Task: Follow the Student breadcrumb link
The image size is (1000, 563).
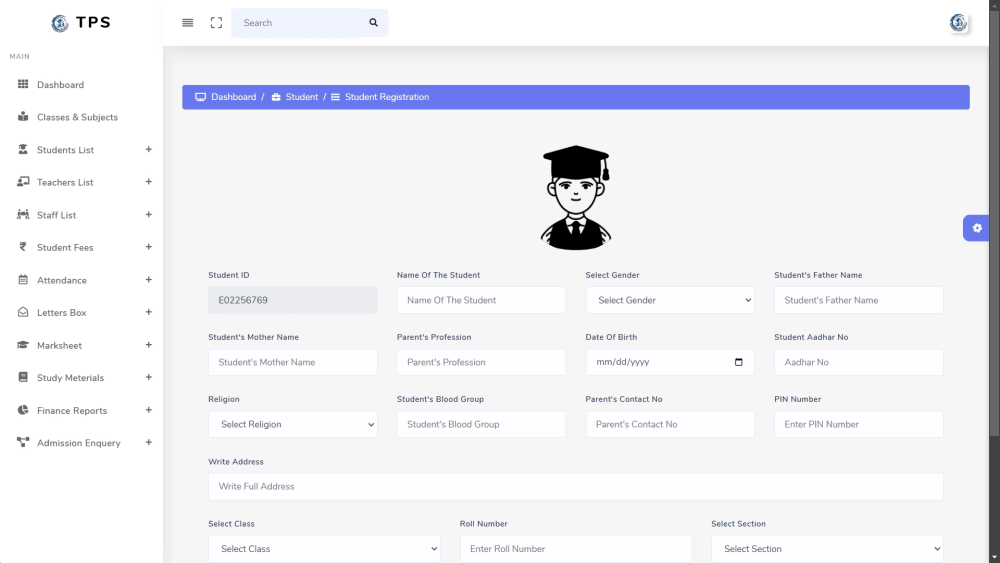Action: [x=302, y=97]
